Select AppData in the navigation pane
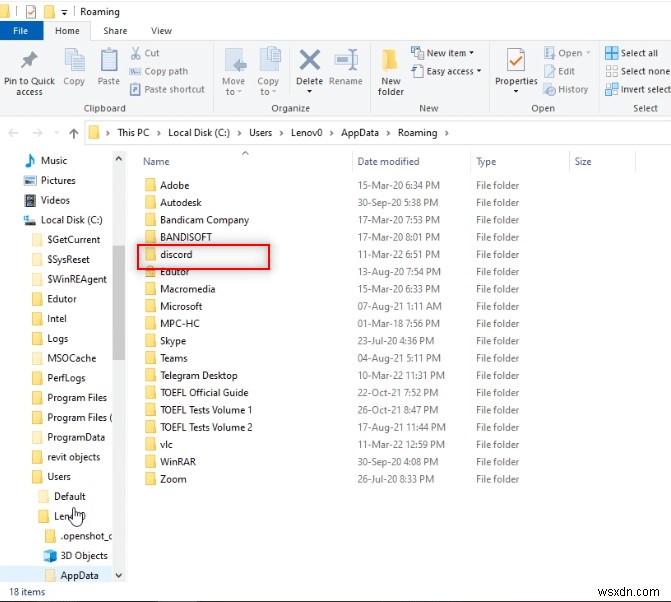Viewport: 671px width, 602px height. coord(72,575)
